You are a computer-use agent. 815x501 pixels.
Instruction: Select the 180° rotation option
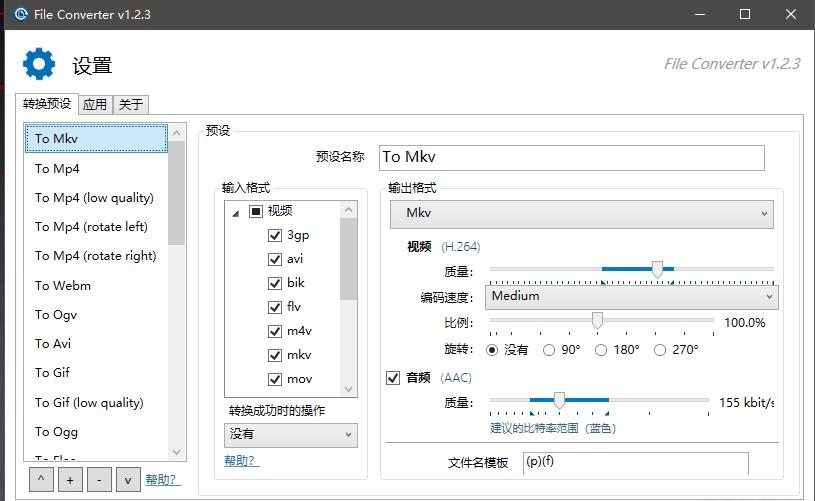pyautogui.click(x=601, y=350)
